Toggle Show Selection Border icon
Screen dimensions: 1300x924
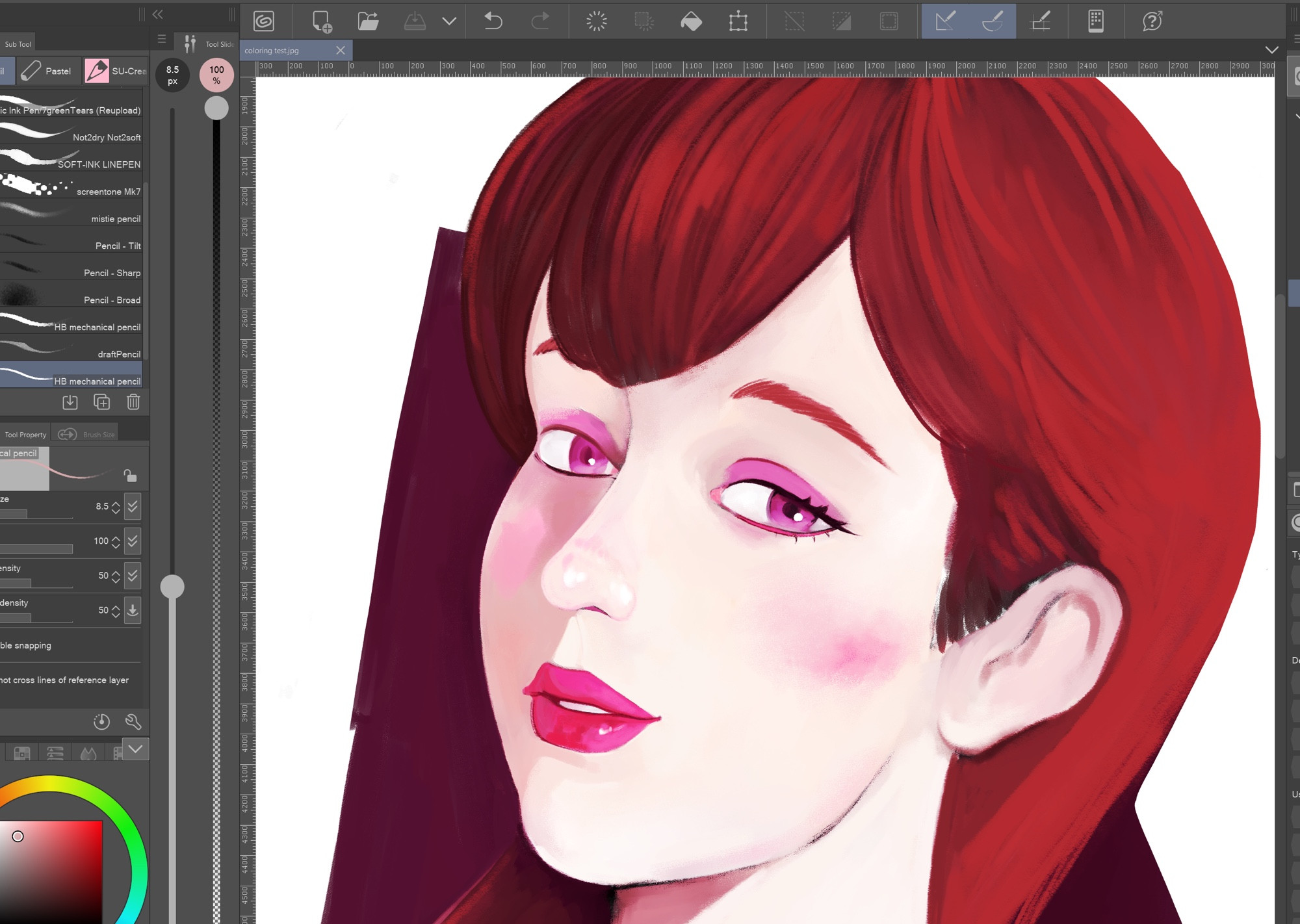pos(889,21)
